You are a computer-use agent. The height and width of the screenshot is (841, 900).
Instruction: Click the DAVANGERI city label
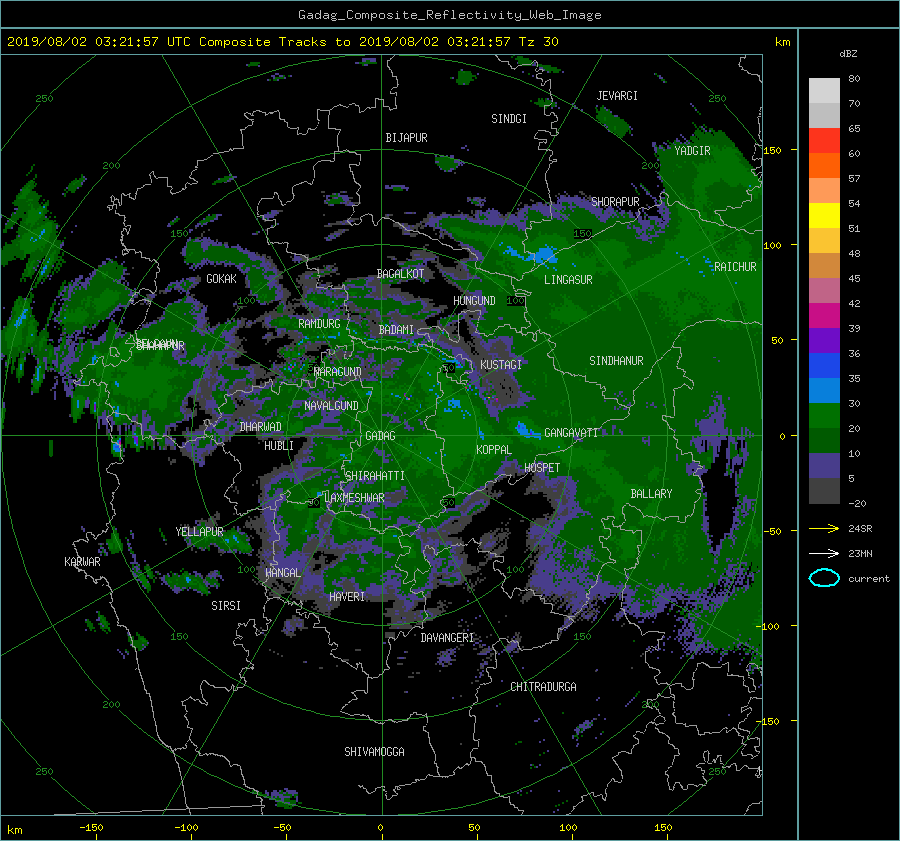(447, 638)
